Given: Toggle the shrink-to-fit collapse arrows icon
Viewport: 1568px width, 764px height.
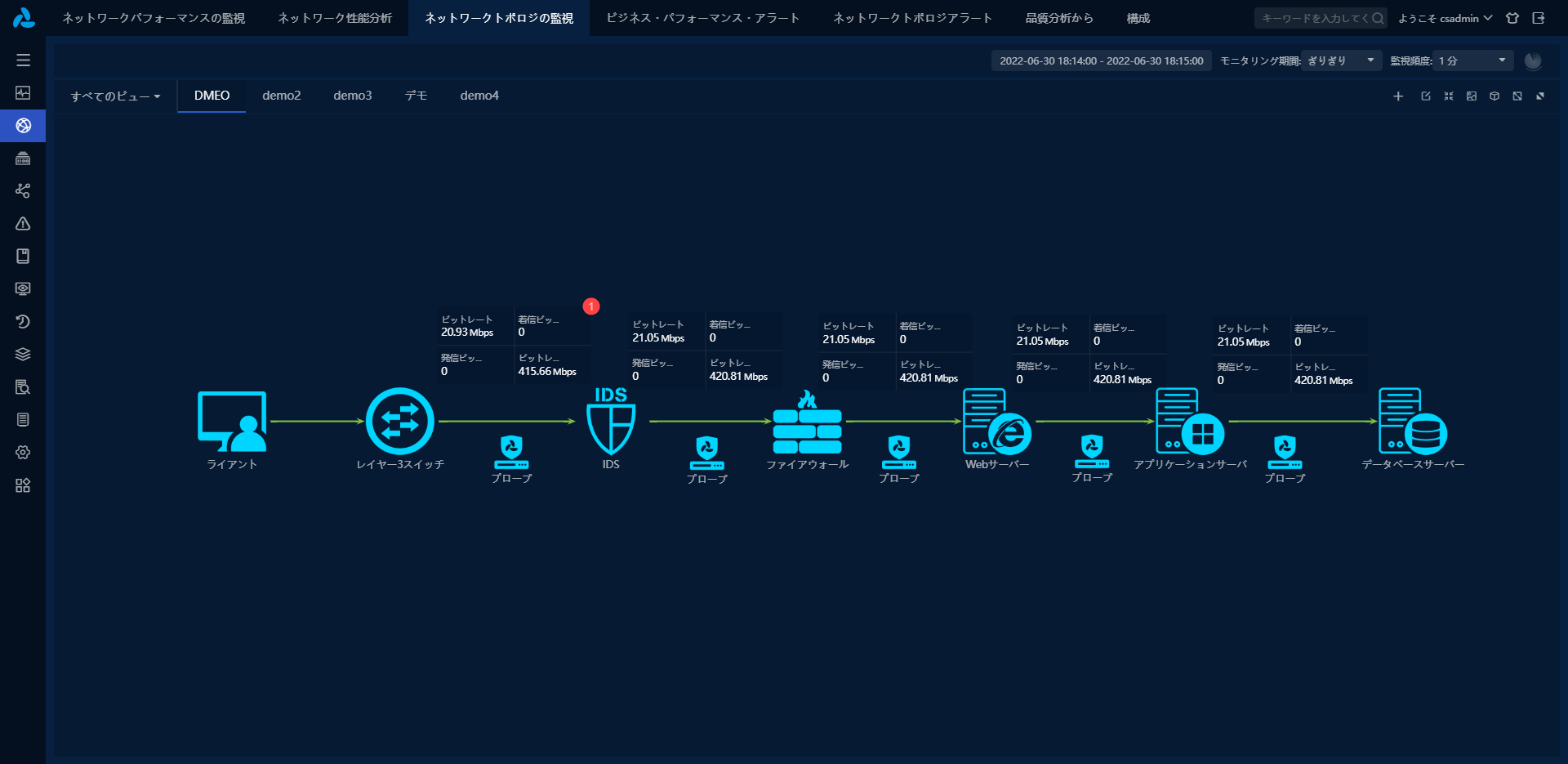Looking at the screenshot, I should coord(1449,96).
